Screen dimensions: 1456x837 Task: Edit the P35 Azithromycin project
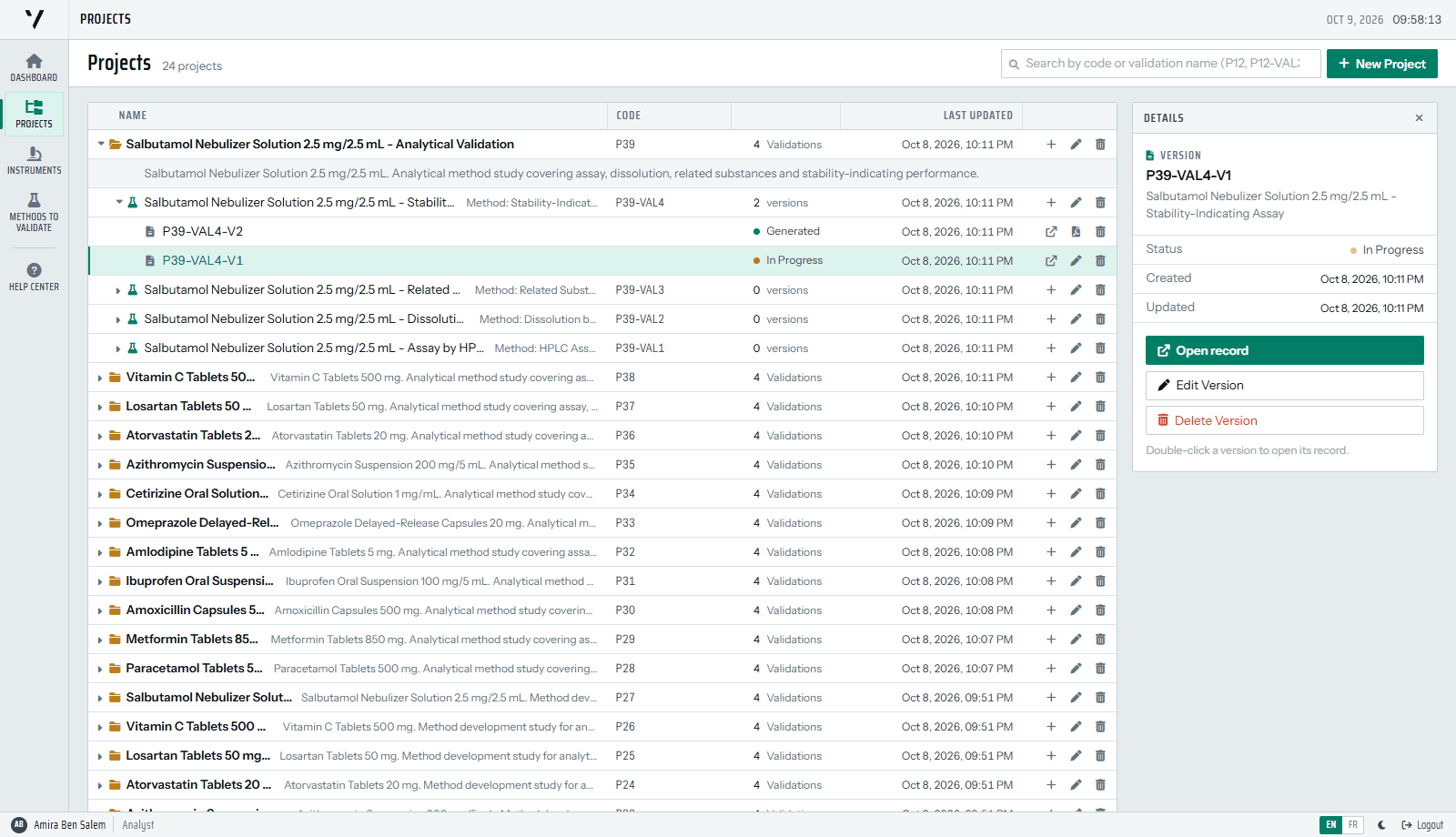[1076, 465]
